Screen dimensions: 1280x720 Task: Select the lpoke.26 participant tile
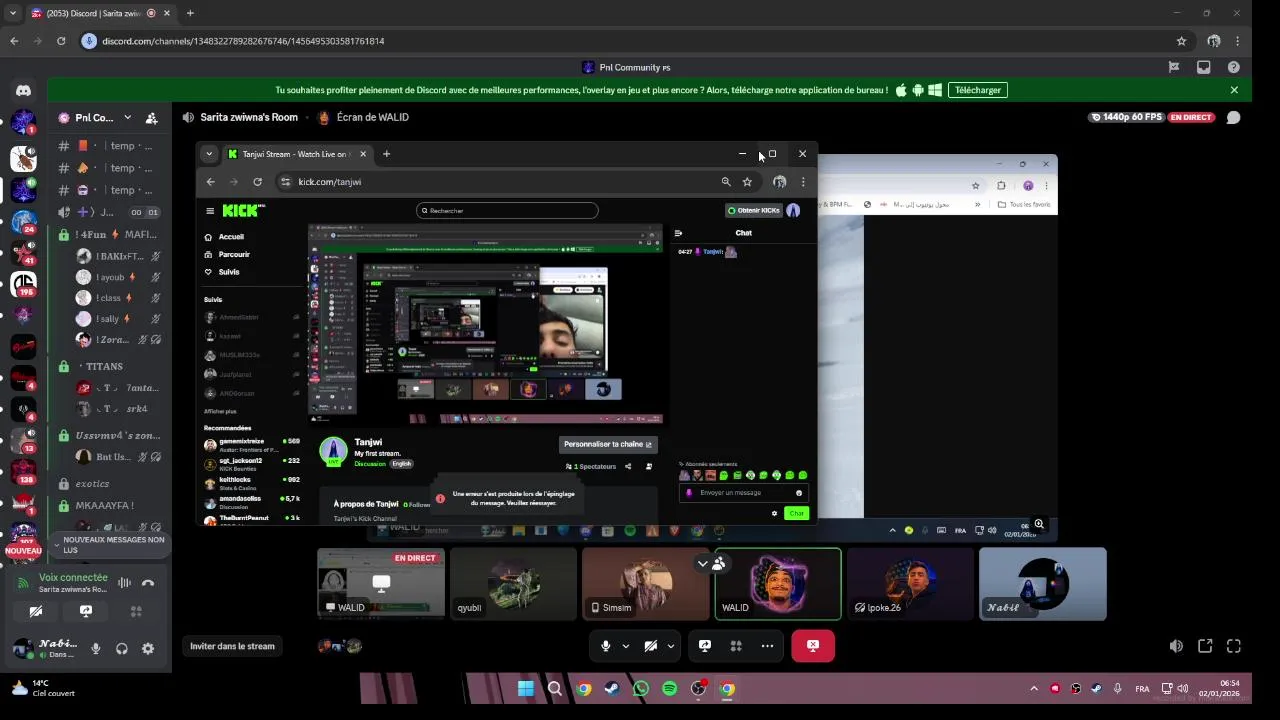point(910,584)
